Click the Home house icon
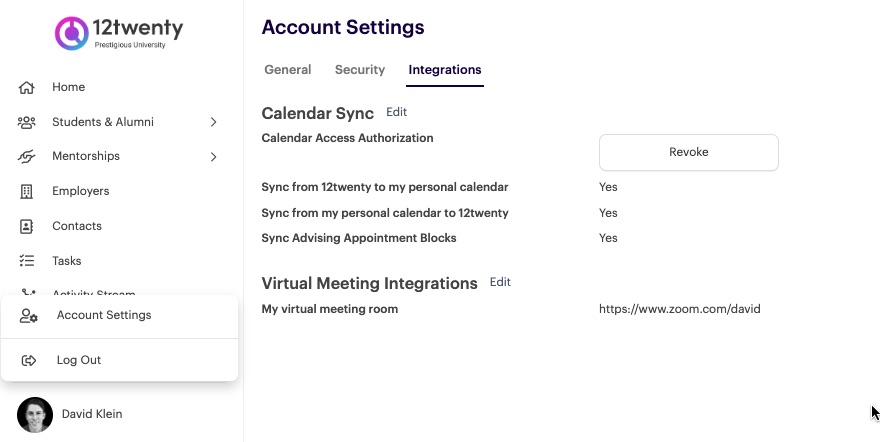Screen dimensions: 880x442 [27, 87]
